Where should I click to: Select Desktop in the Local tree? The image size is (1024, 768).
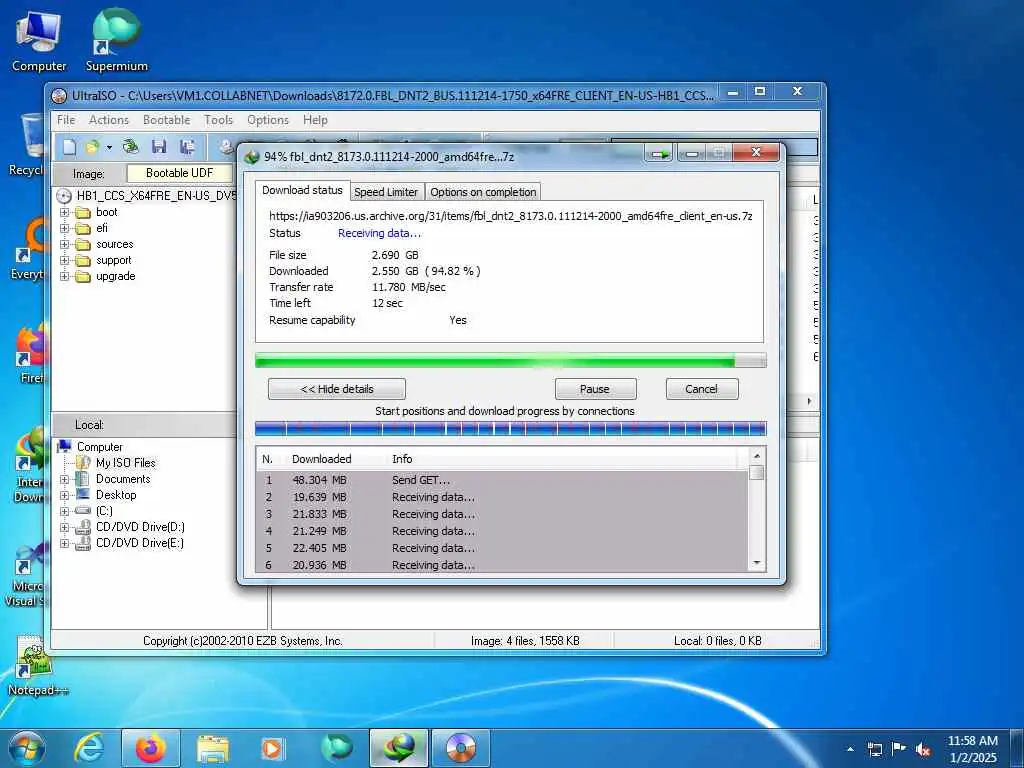[116, 495]
